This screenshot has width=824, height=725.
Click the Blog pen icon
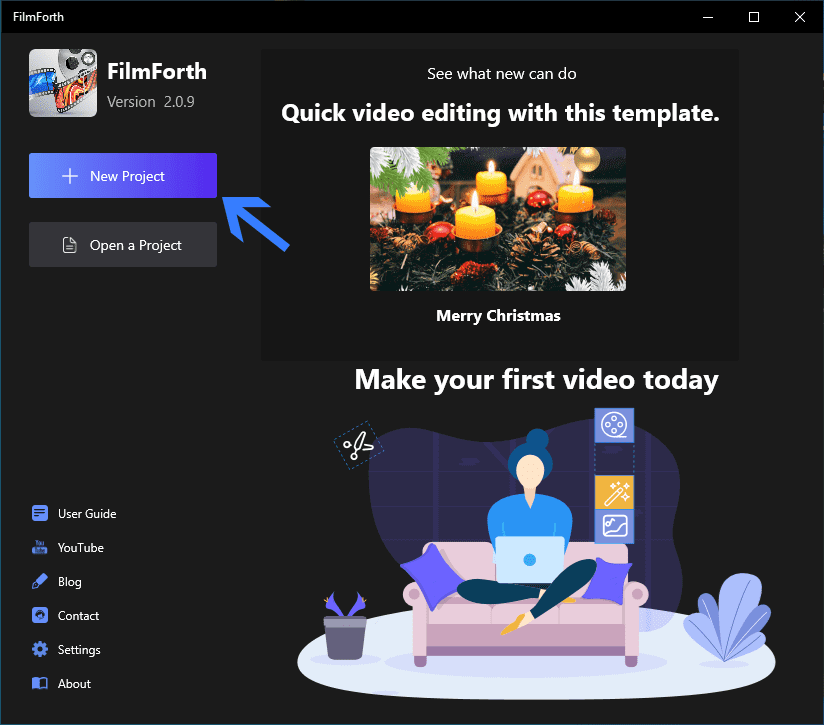[40, 582]
